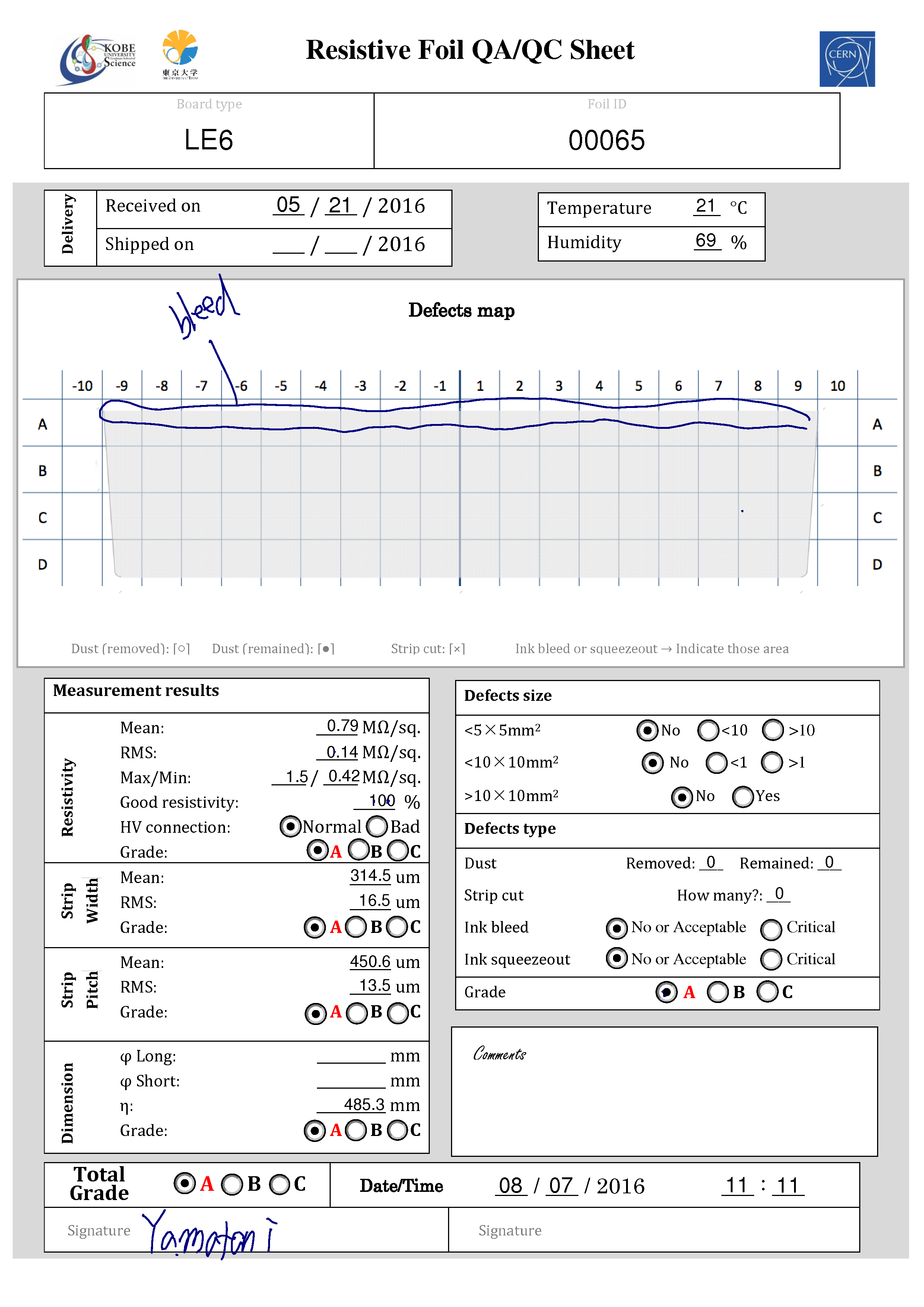Select Strip Pitch grade B

click(357, 1013)
